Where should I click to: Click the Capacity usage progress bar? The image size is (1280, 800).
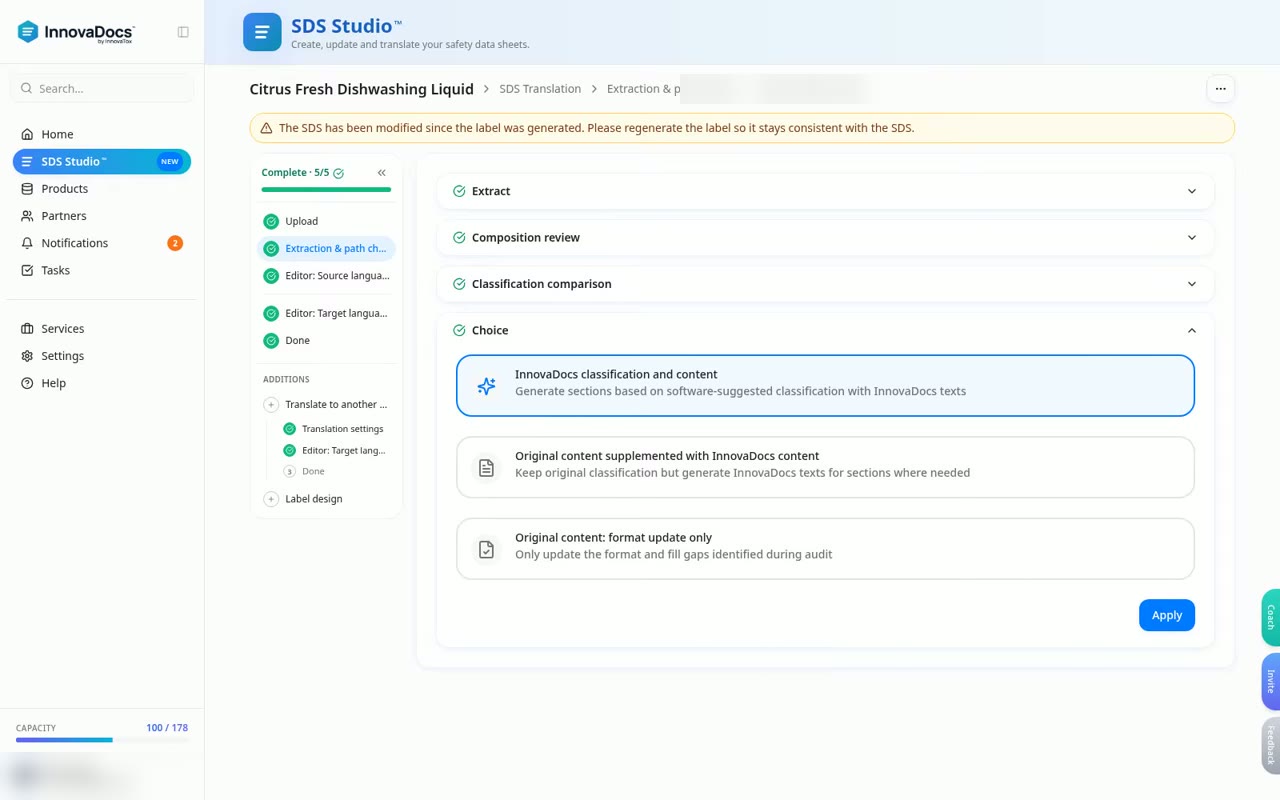click(102, 740)
